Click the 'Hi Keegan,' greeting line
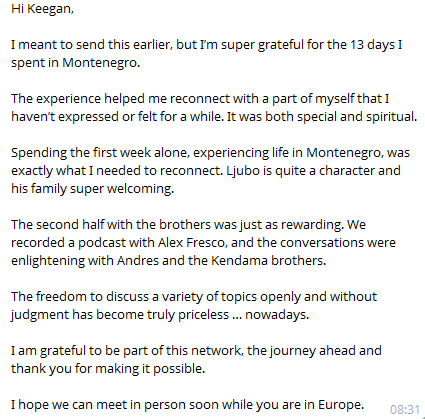 (42, 9)
